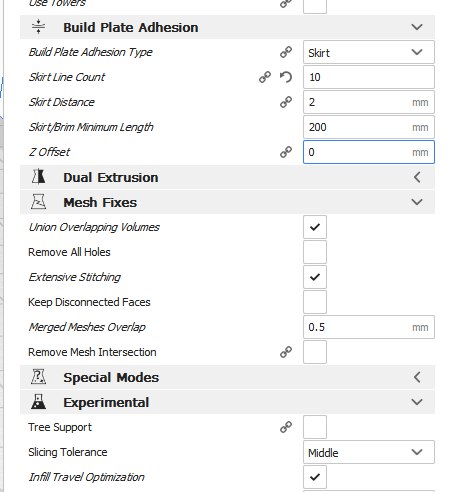The width and height of the screenshot is (458, 492).
Task: Click link icon next to Skirt Distance
Action: click(286, 102)
